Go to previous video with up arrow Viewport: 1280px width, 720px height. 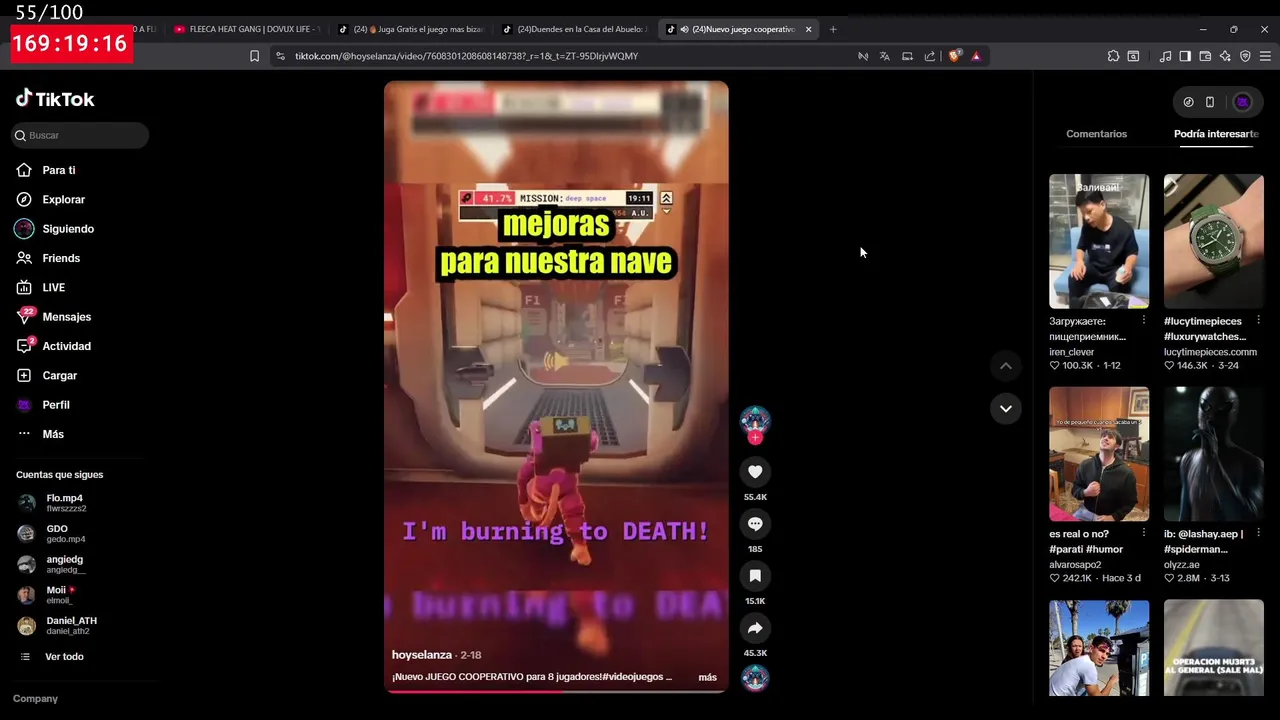(1005, 366)
